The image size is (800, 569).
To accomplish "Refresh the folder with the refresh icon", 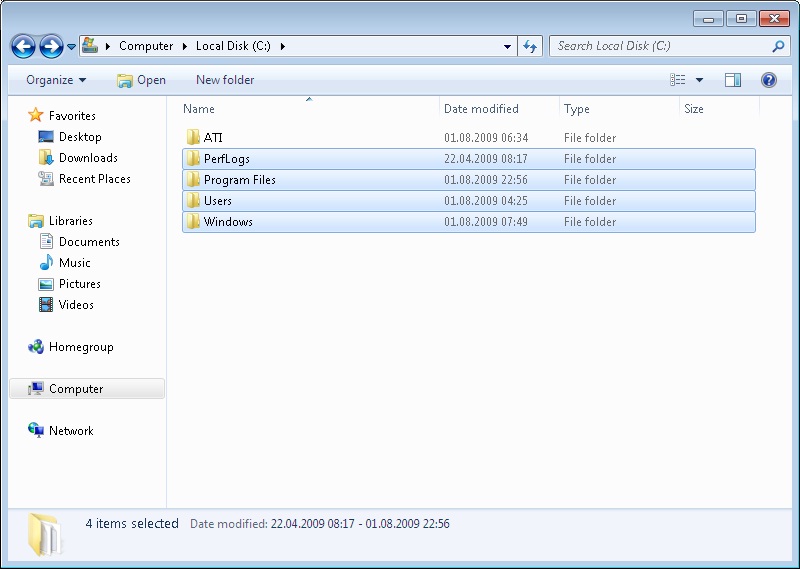I will click(x=530, y=46).
